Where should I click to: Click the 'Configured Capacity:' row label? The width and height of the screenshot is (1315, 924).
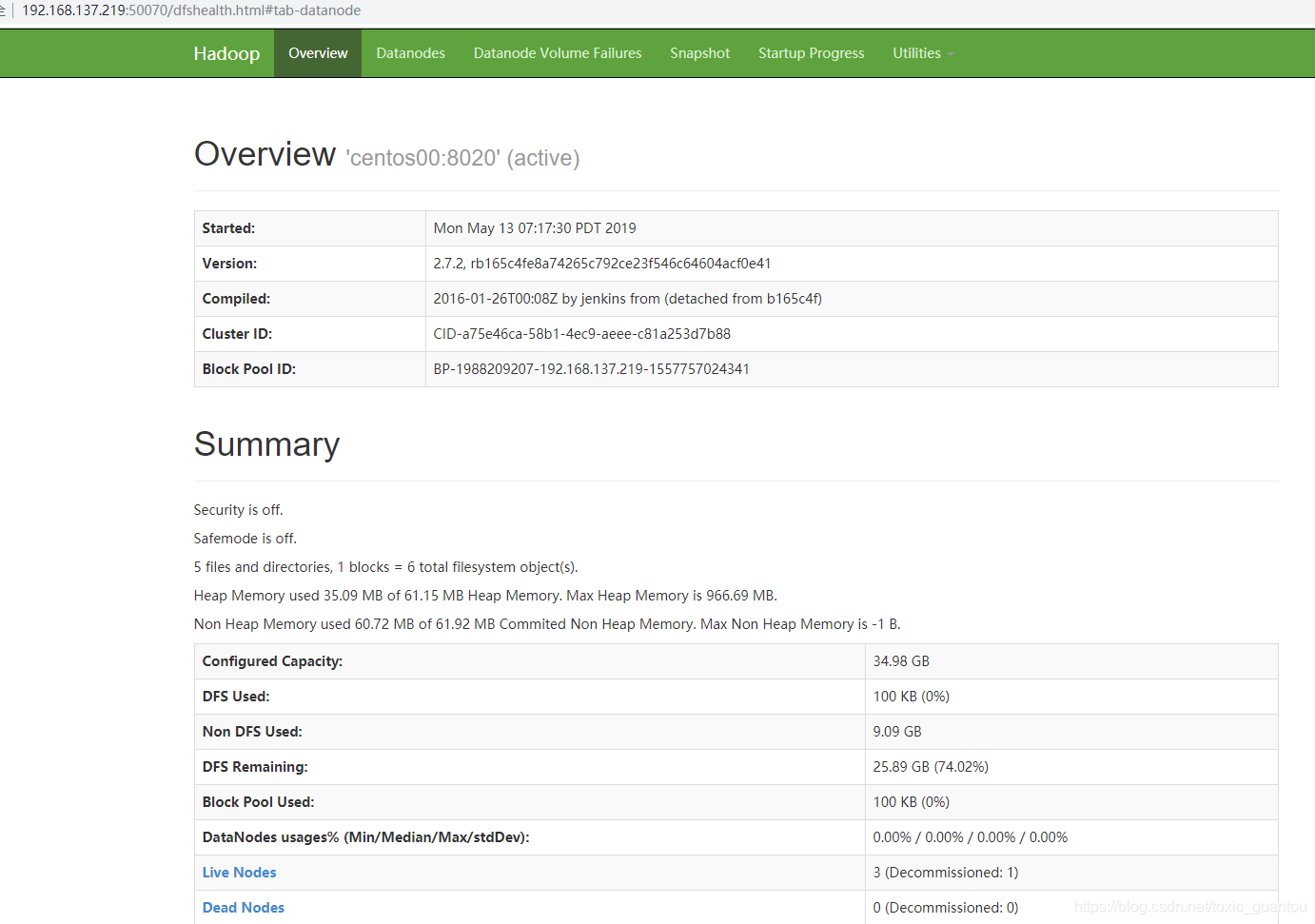pyautogui.click(x=272, y=661)
